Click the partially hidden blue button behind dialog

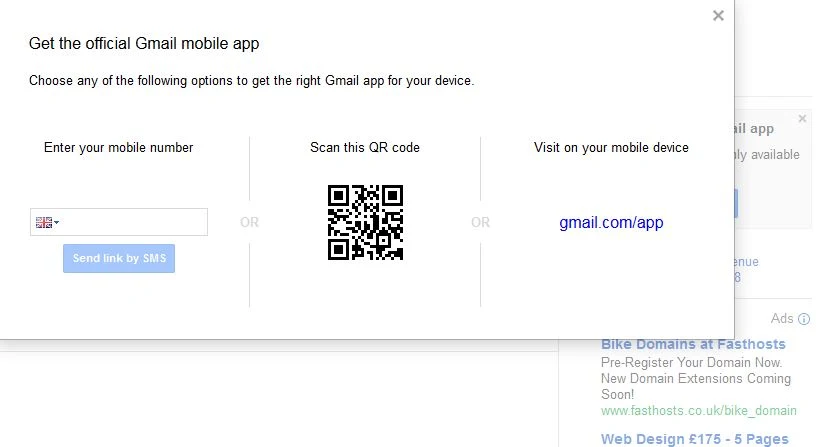[736, 204]
